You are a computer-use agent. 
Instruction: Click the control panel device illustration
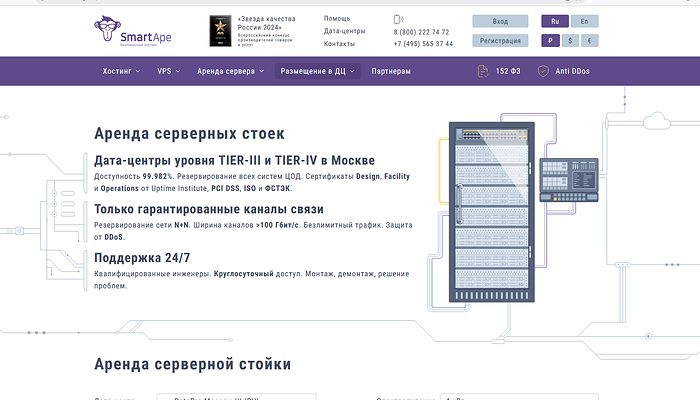(569, 180)
